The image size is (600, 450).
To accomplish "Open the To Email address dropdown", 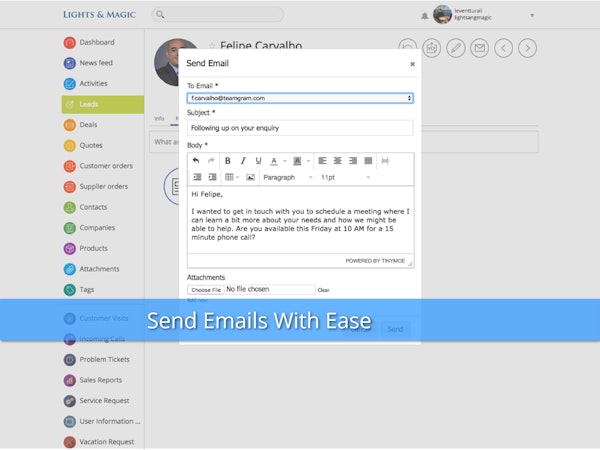I will tap(300, 98).
